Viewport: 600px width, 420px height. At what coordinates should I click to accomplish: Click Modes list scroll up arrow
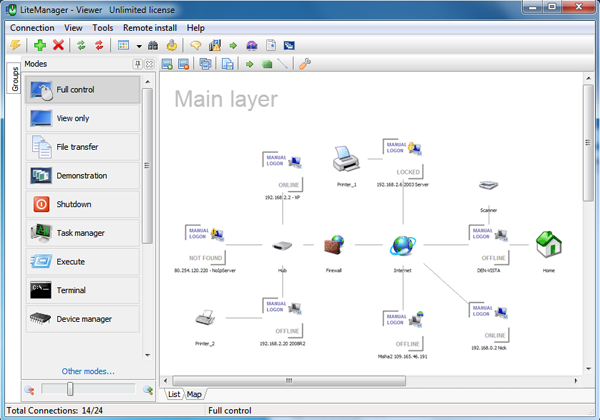[148, 82]
